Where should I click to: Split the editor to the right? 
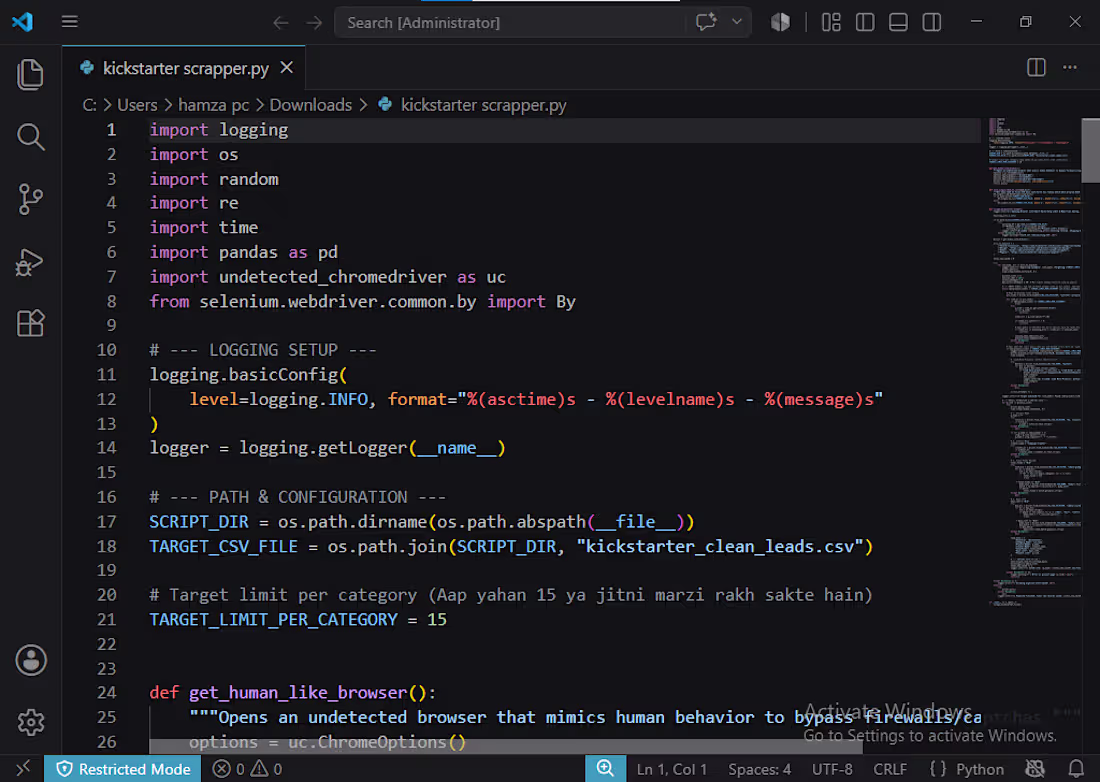pyautogui.click(x=1036, y=67)
